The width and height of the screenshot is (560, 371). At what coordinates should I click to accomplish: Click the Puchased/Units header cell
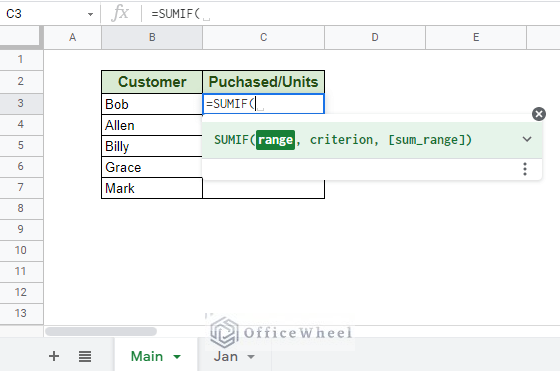(x=264, y=82)
